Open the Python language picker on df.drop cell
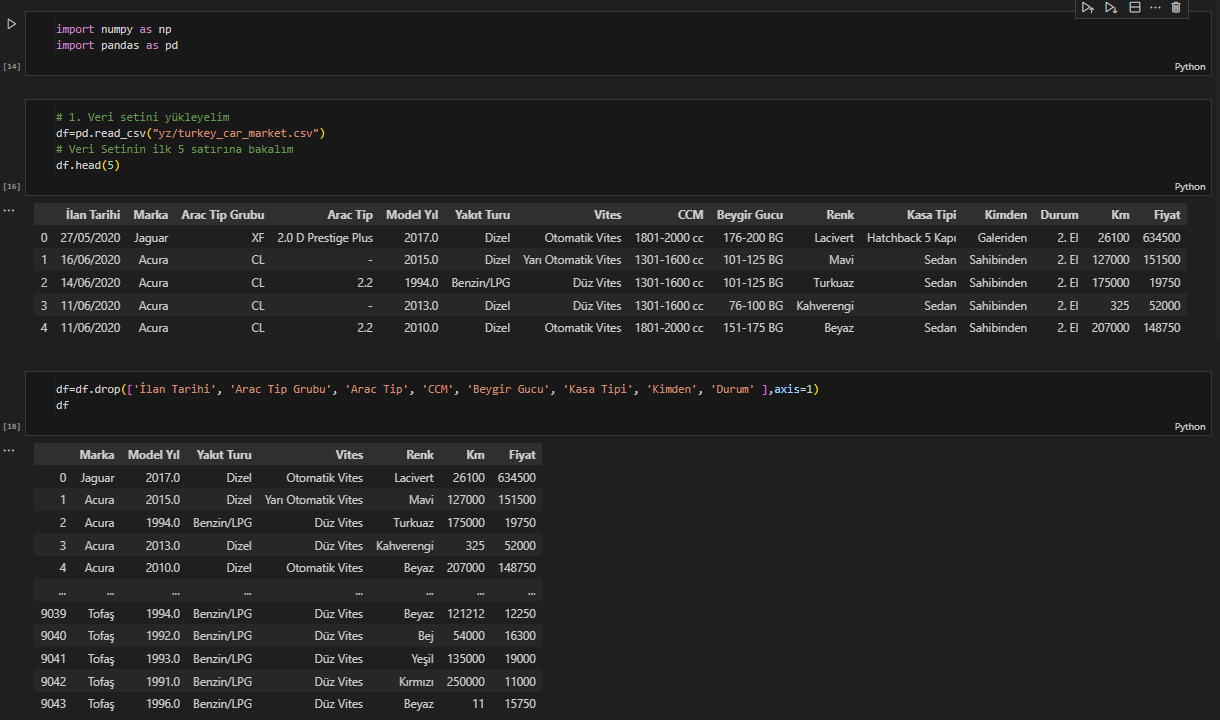Viewport: 1220px width, 720px height. tap(1189, 427)
